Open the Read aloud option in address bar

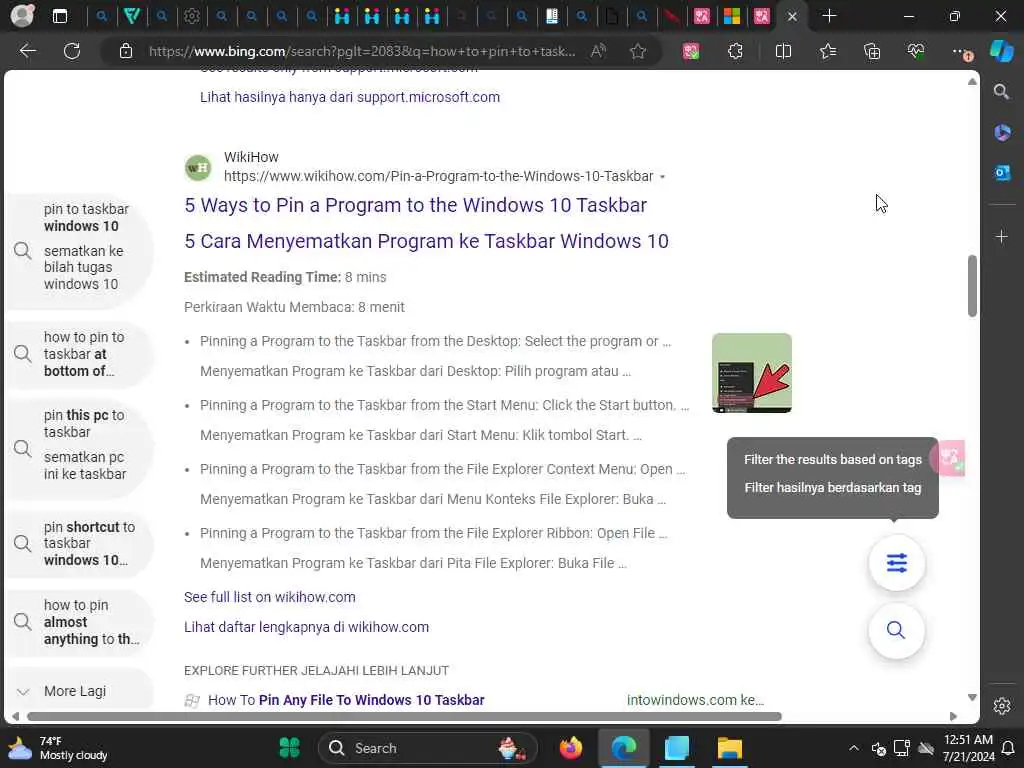598,51
